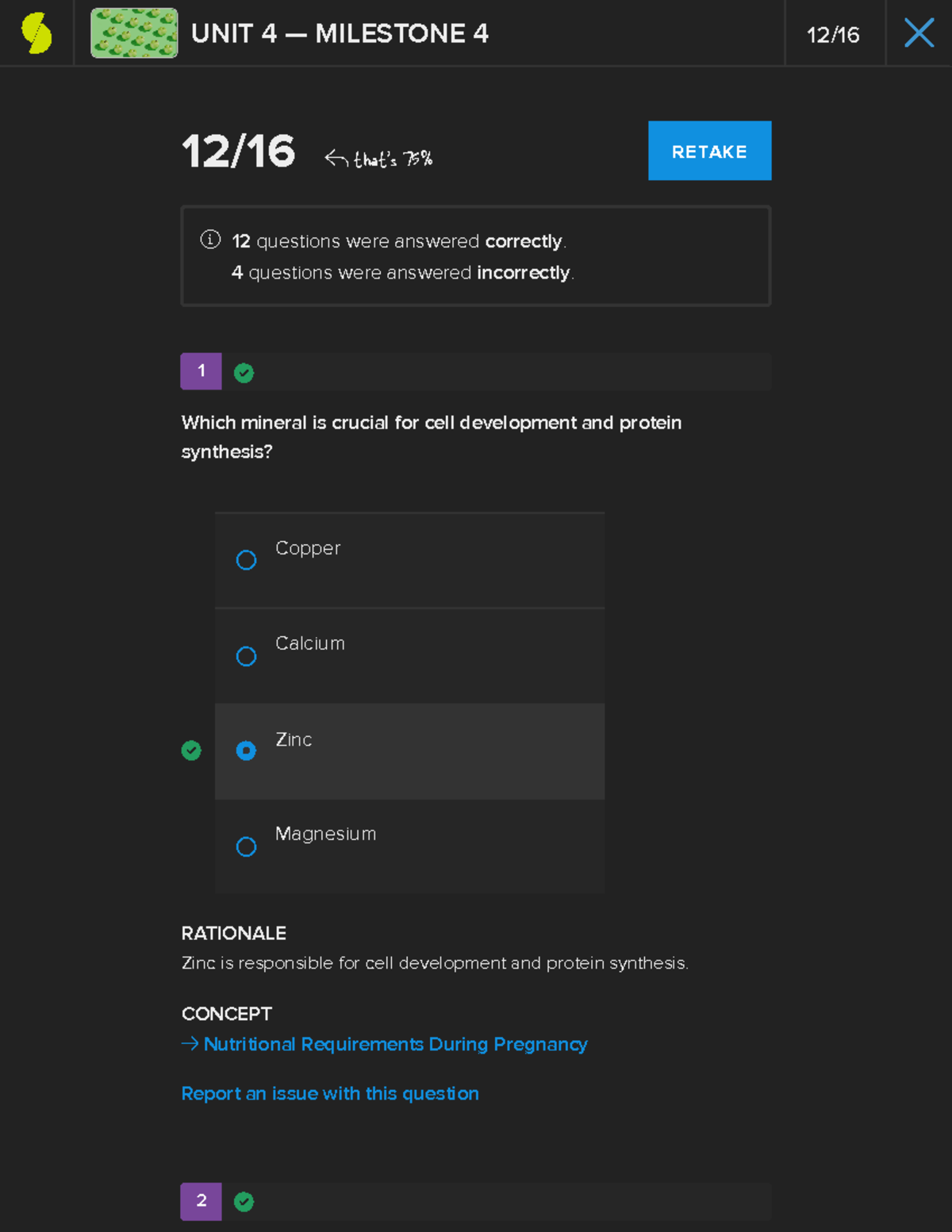Select question number 1 purple badge
The width and height of the screenshot is (952, 1232).
(x=201, y=371)
